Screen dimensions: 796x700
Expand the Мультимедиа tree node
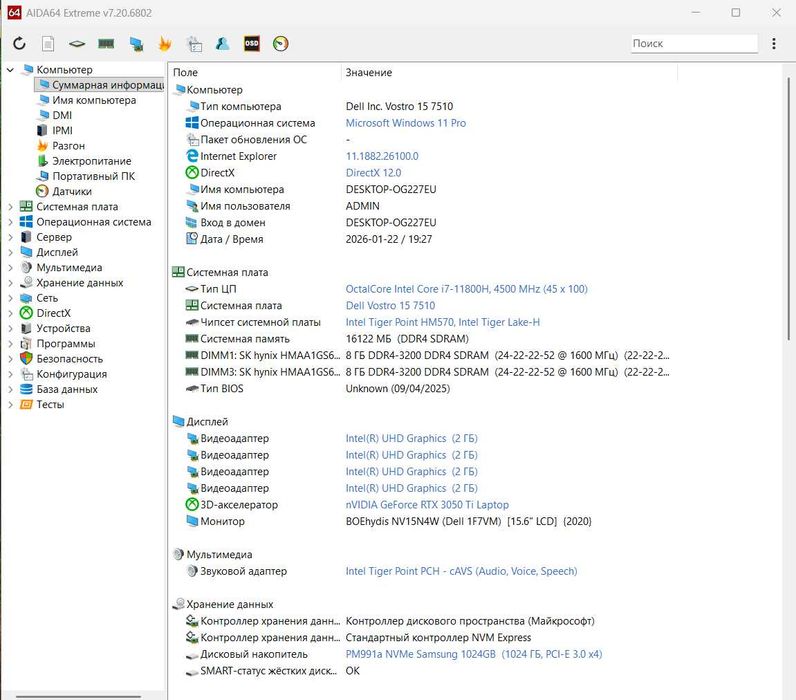[10, 268]
